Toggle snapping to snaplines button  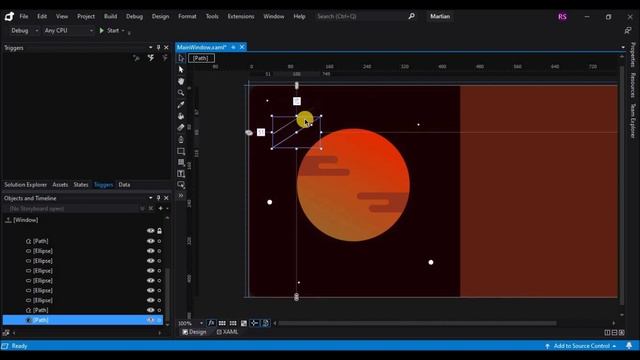click(254, 323)
